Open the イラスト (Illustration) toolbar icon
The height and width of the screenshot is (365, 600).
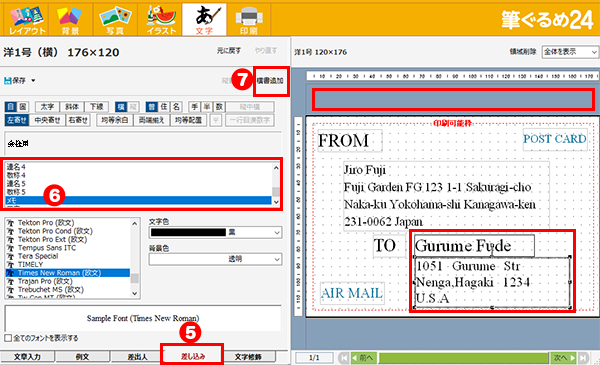coord(160,20)
